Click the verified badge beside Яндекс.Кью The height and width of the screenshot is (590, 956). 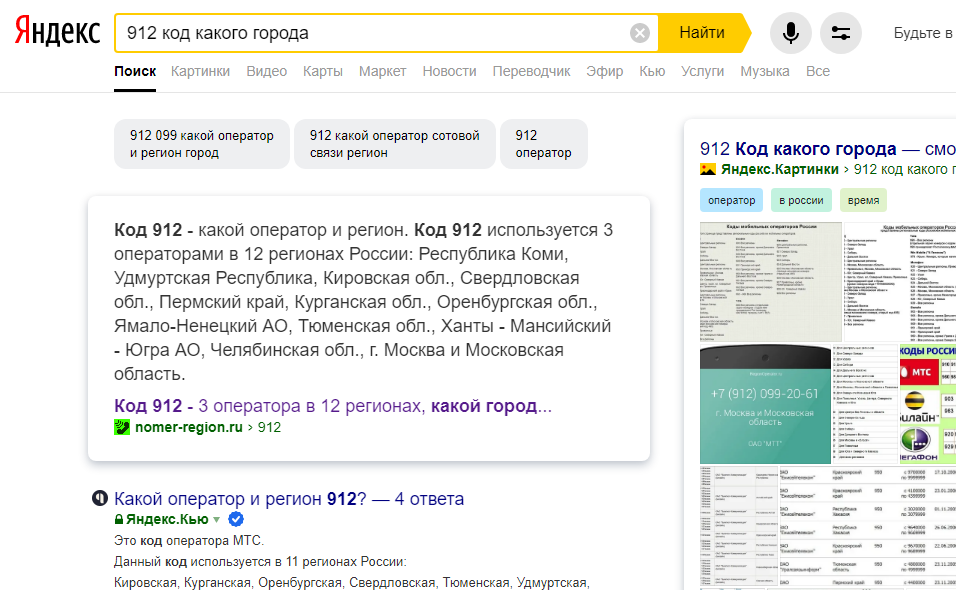[x=236, y=519]
